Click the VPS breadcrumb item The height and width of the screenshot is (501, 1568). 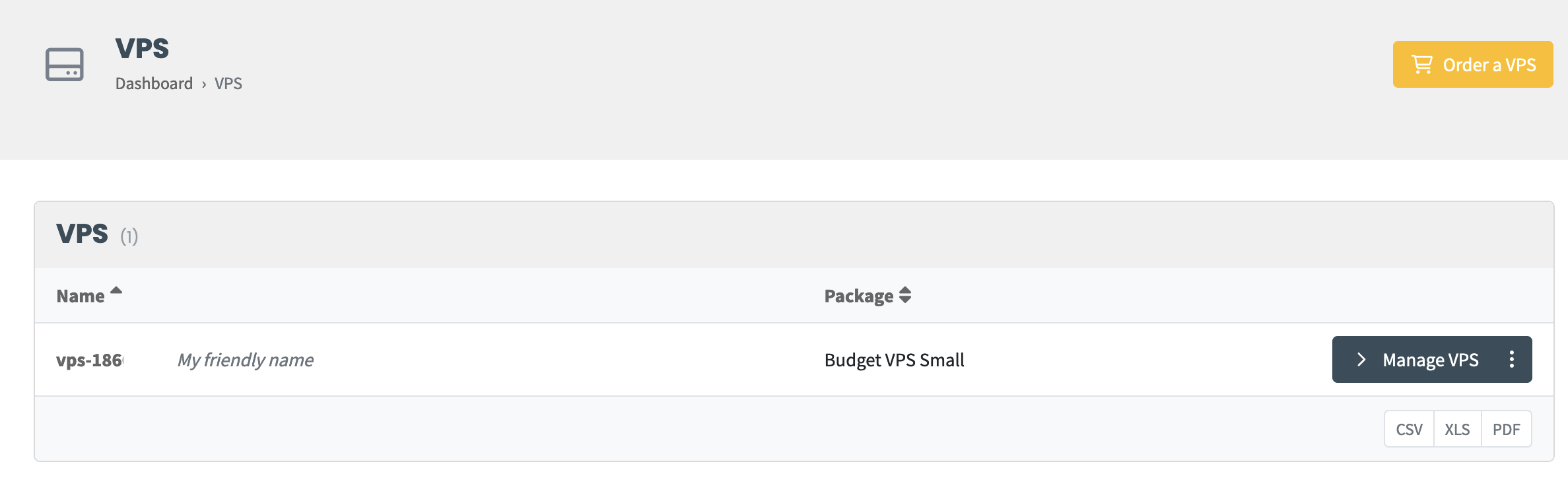[228, 84]
